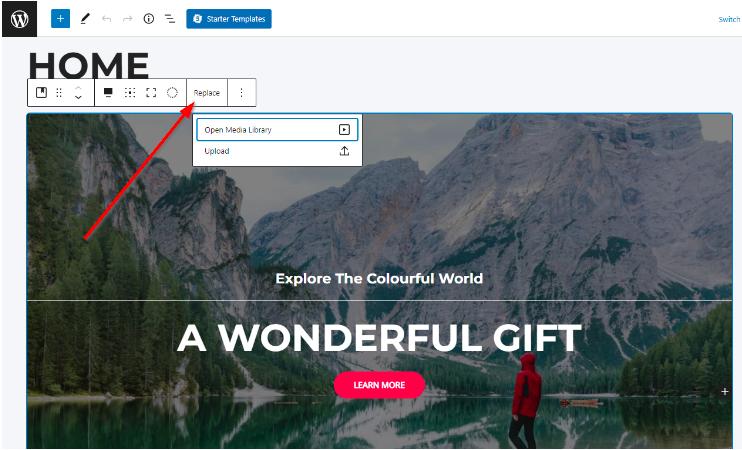Screen dimensions: 742x450
Task: Add a new block with plus button
Action: pyautogui.click(x=61, y=19)
